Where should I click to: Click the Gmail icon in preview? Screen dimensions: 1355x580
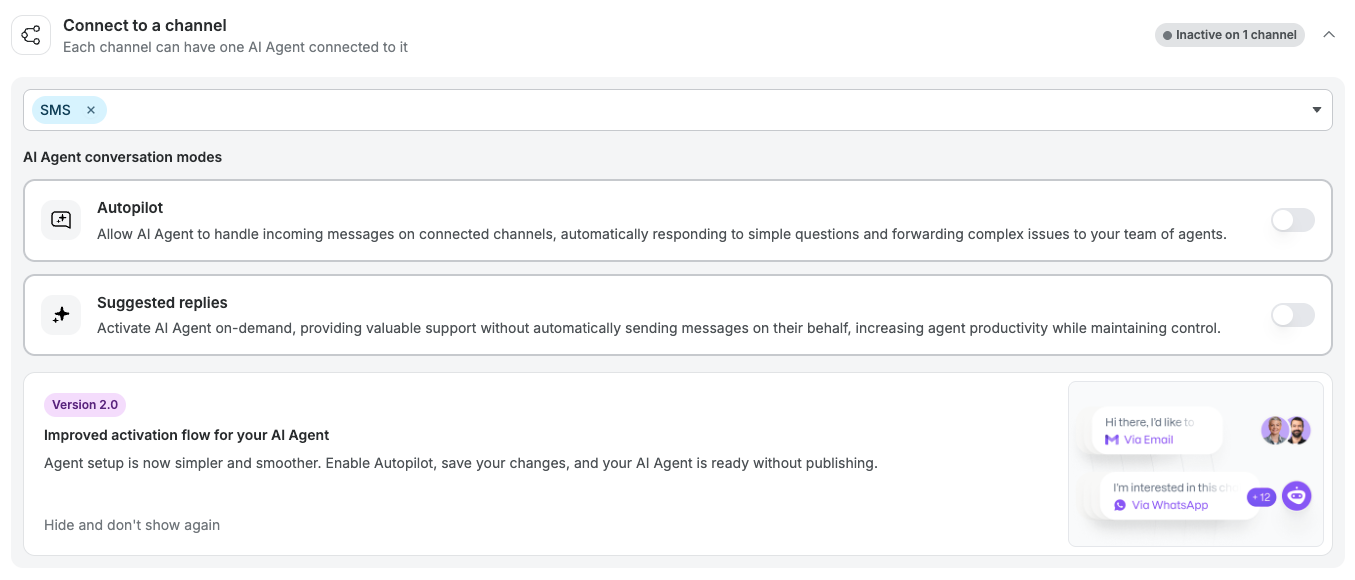(x=1112, y=440)
